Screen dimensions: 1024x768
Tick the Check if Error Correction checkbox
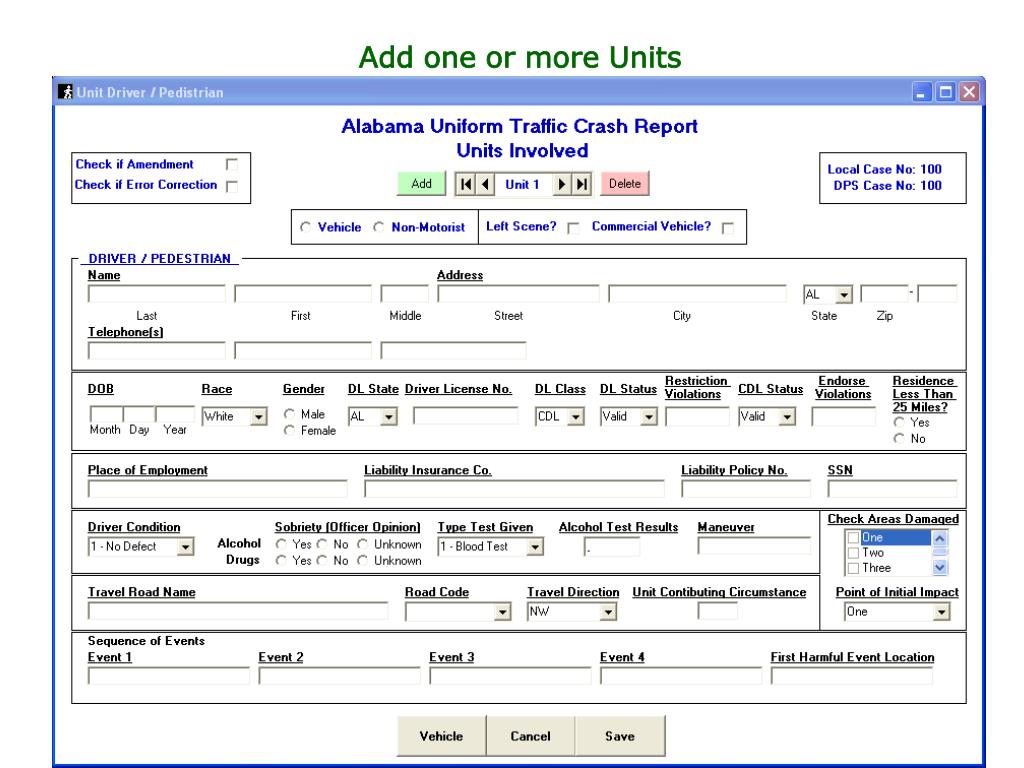231,186
